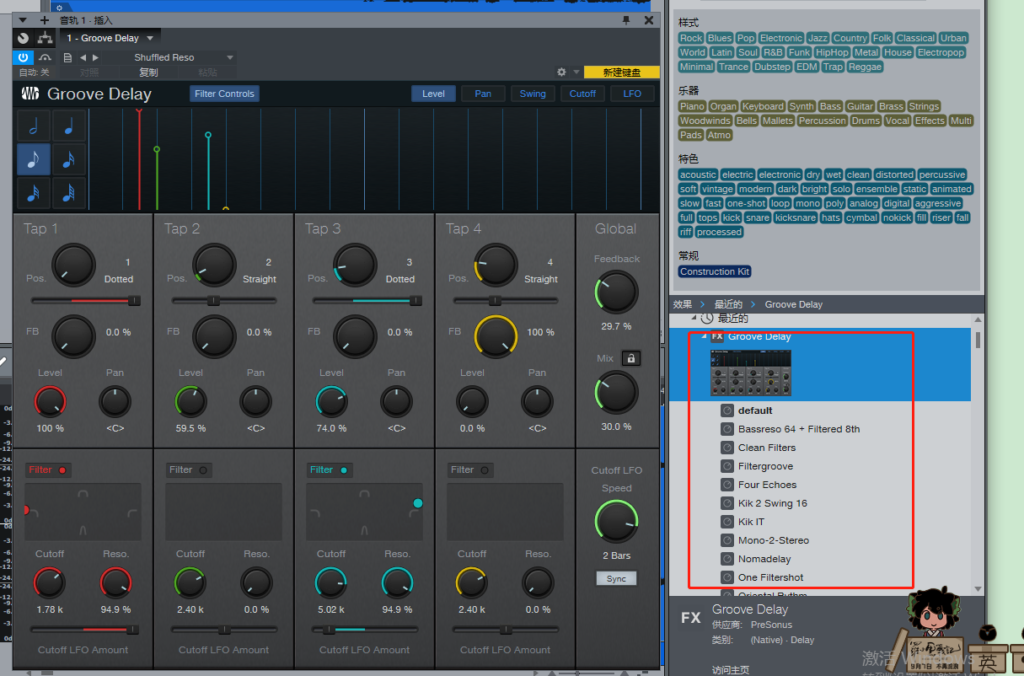The width and height of the screenshot is (1024, 676).
Task: Toggle the Tap 3 Filter switch
Action: [x=329, y=470]
